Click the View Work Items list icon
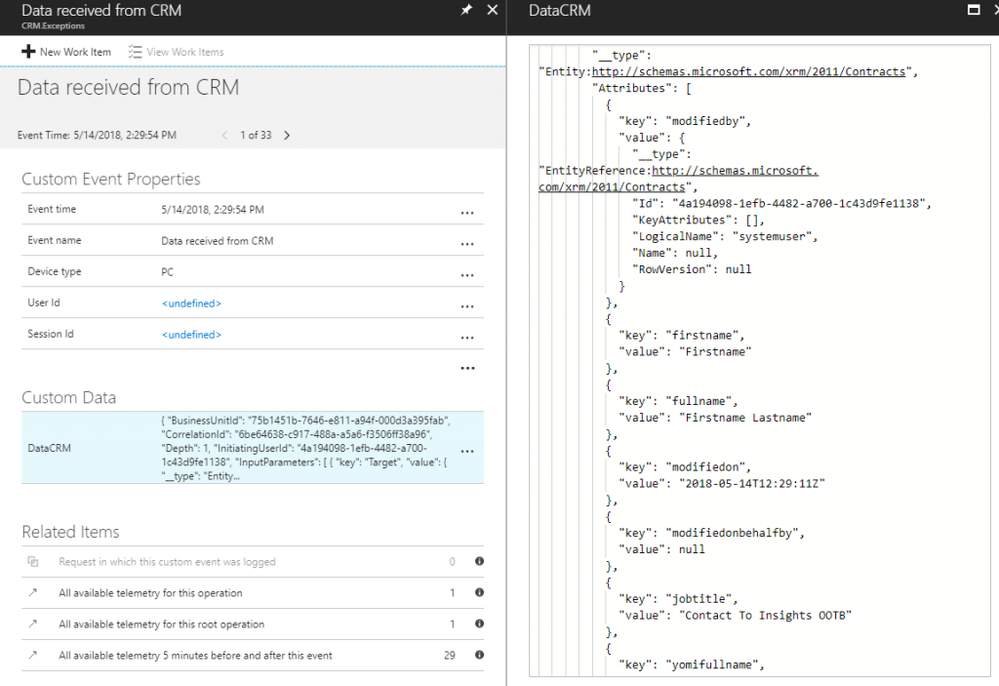 click(x=134, y=52)
